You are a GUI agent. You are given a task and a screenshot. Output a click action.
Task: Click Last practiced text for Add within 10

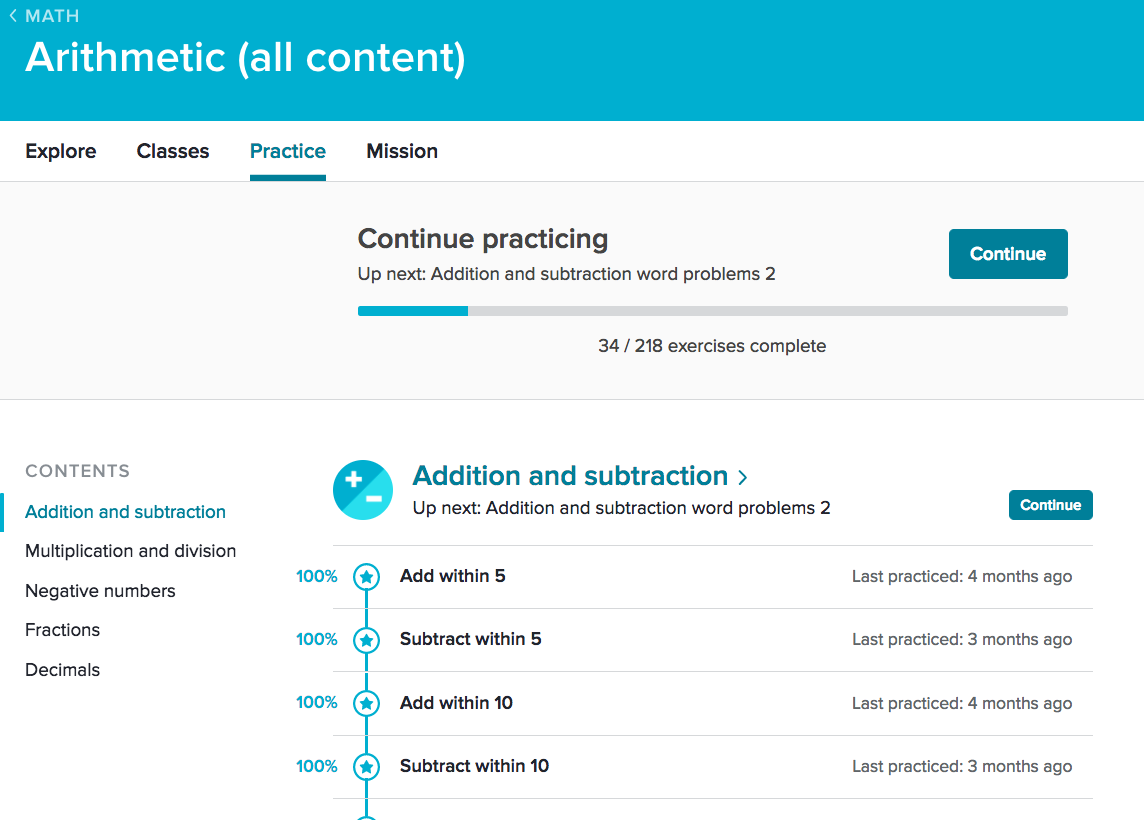[x=962, y=703]
